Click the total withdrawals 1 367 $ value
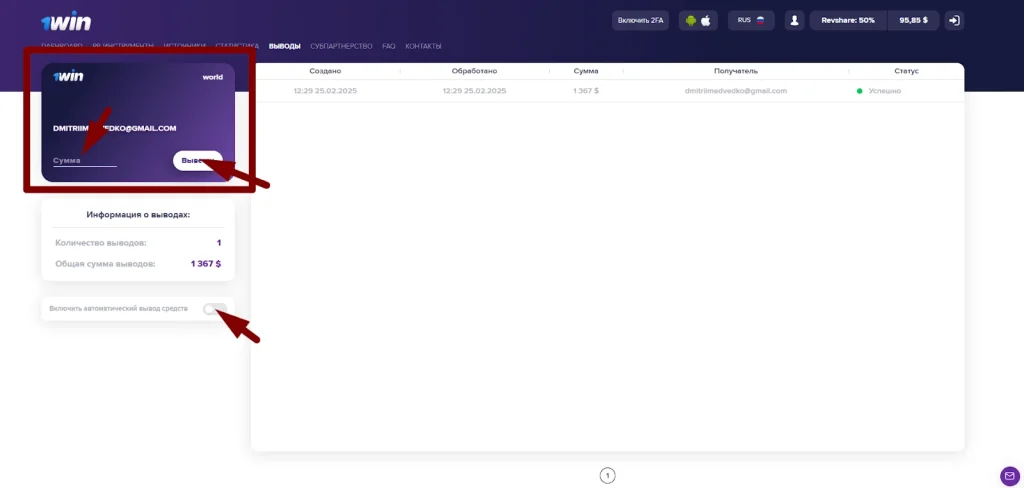The width and height of the screenshot is (1024, 488). click(206, 264)
